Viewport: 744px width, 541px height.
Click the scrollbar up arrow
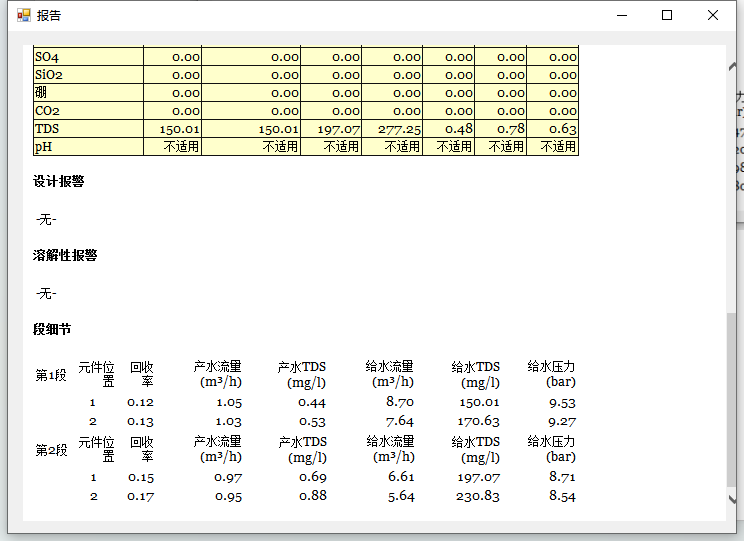(x=733, y=66)
